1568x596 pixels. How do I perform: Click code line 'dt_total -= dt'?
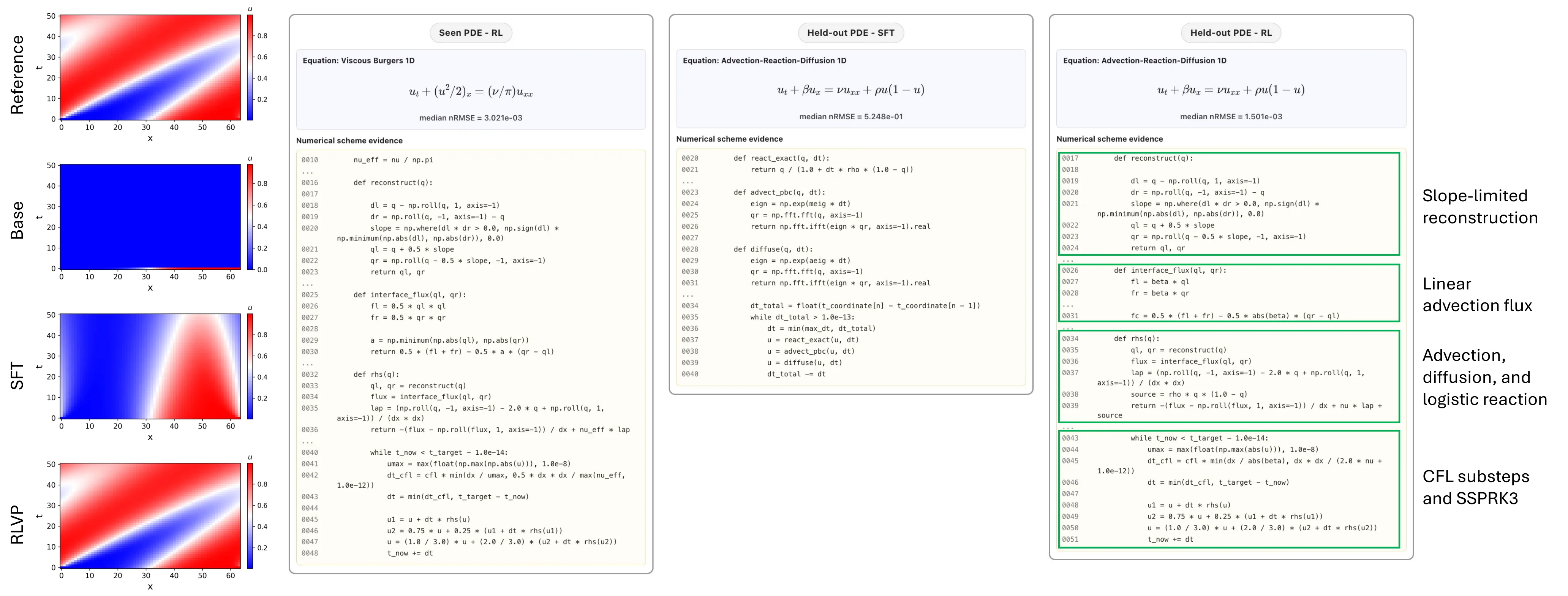[796, 375]
